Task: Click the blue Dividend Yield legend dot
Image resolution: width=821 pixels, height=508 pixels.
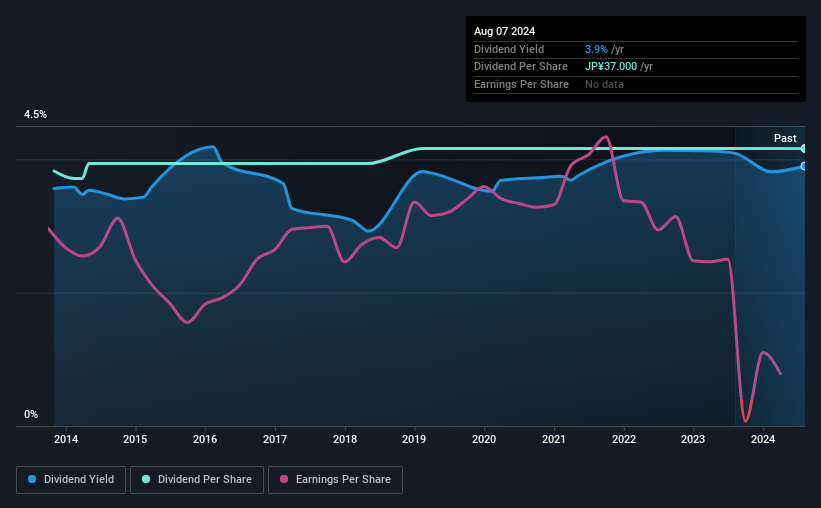Action: coord(33,480)
